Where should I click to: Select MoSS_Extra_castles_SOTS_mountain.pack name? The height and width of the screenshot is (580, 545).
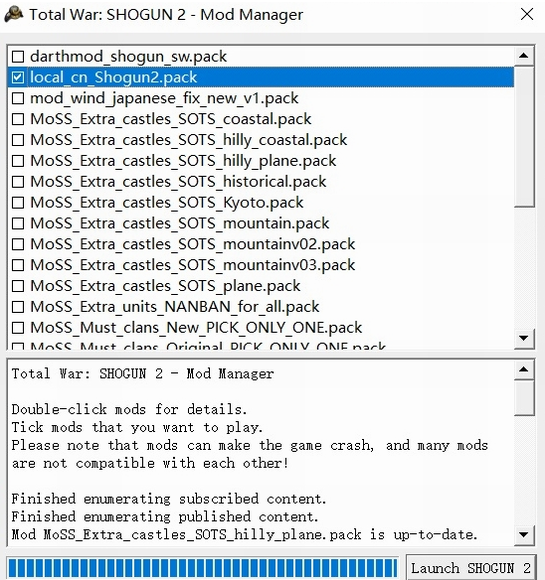point(179,223)
